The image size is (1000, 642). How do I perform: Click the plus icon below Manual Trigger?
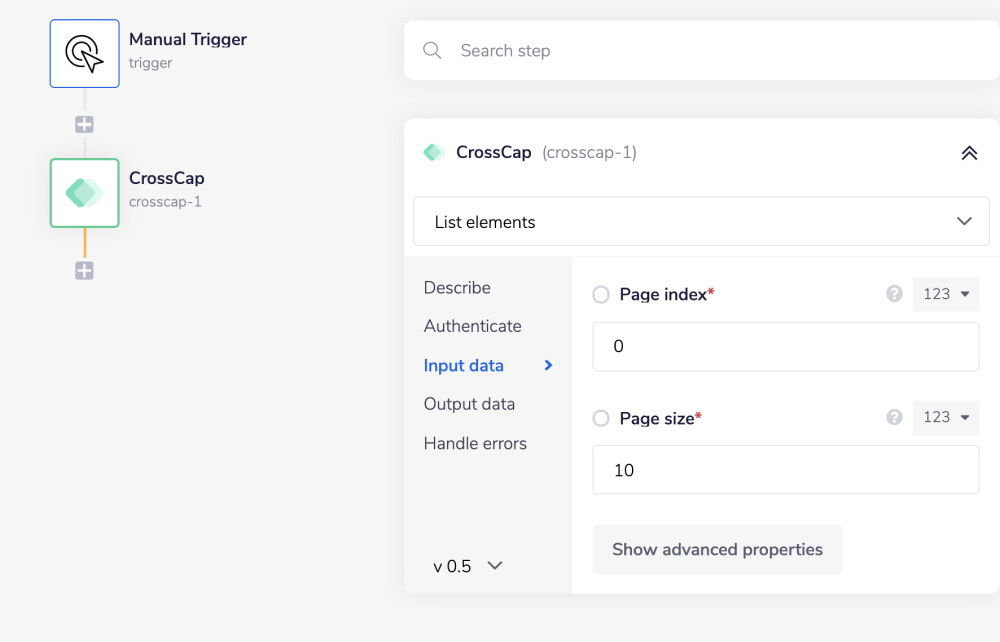tap(84, 123)
